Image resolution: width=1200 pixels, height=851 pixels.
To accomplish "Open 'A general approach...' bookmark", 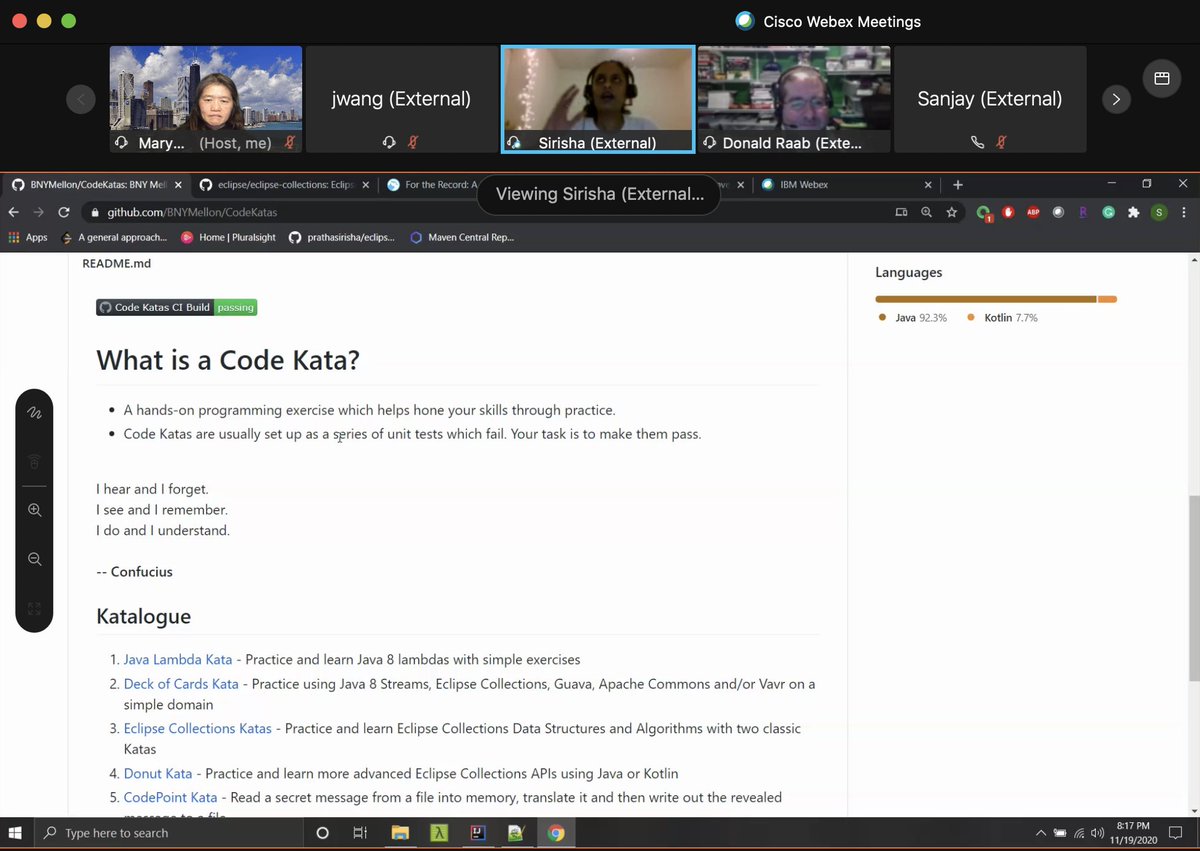I will coord(115,237).
